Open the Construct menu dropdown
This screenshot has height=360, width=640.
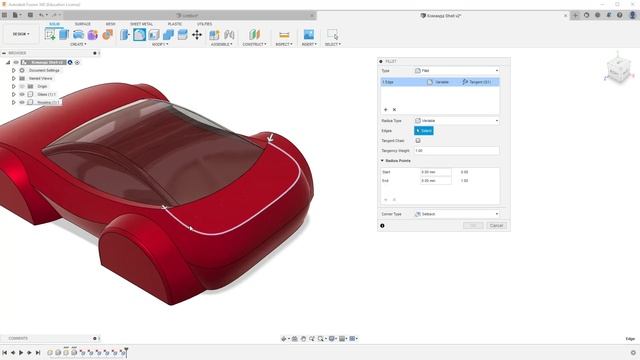(254, 44)
